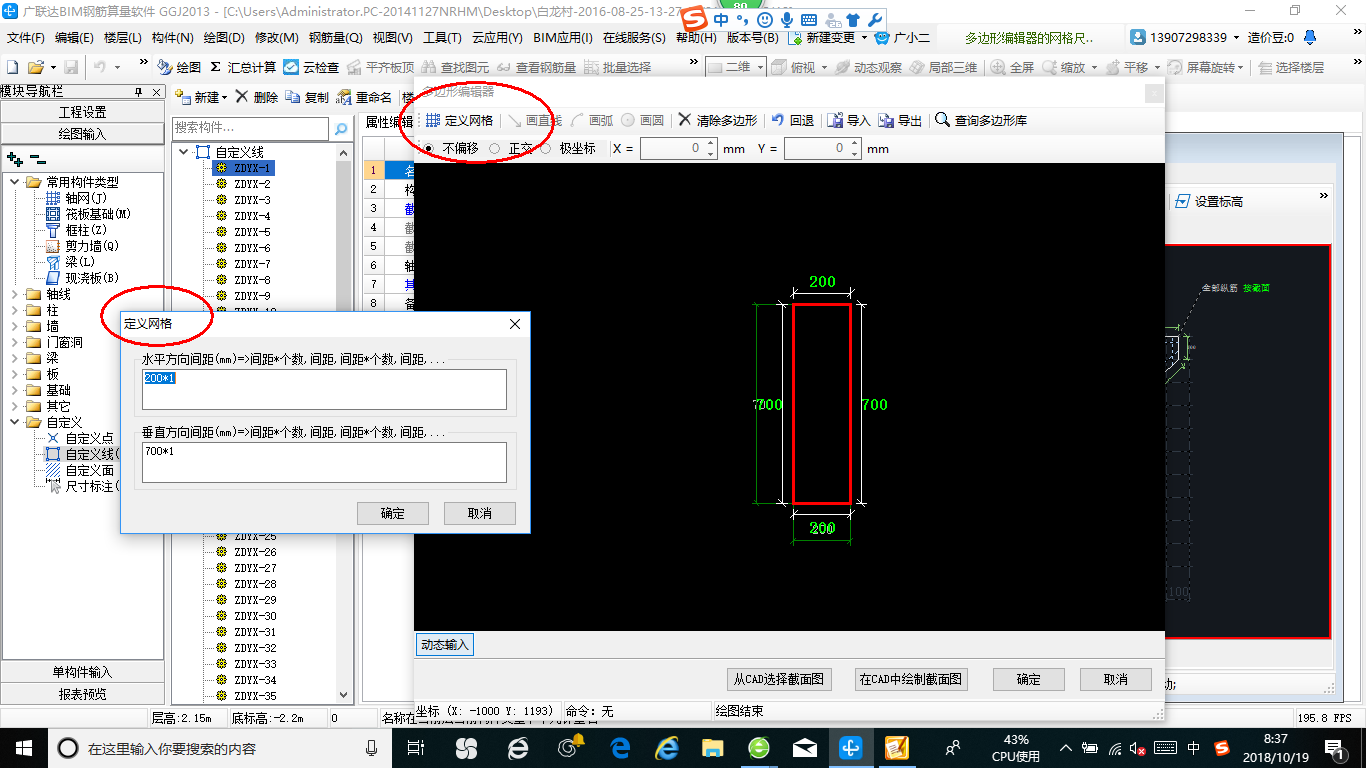The image size is (1366, 768).
Task: Select the 画直线 line drawing tool
Action: click(x=535, y=120)
